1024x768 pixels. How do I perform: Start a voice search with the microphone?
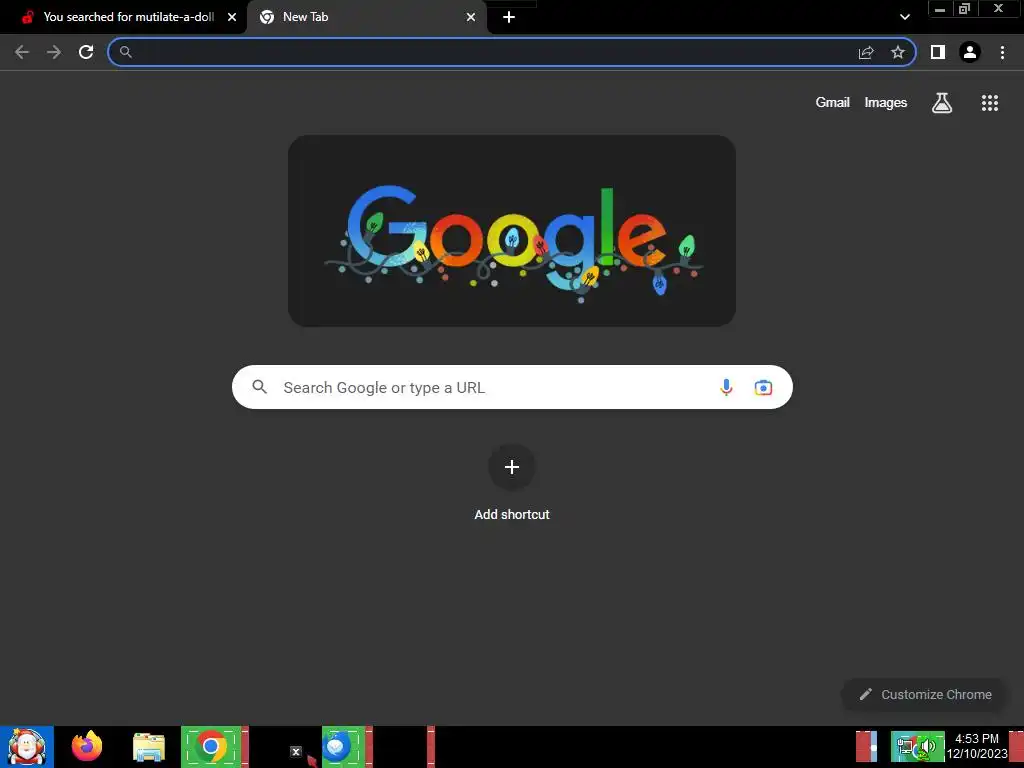click(x=726, y=387)
